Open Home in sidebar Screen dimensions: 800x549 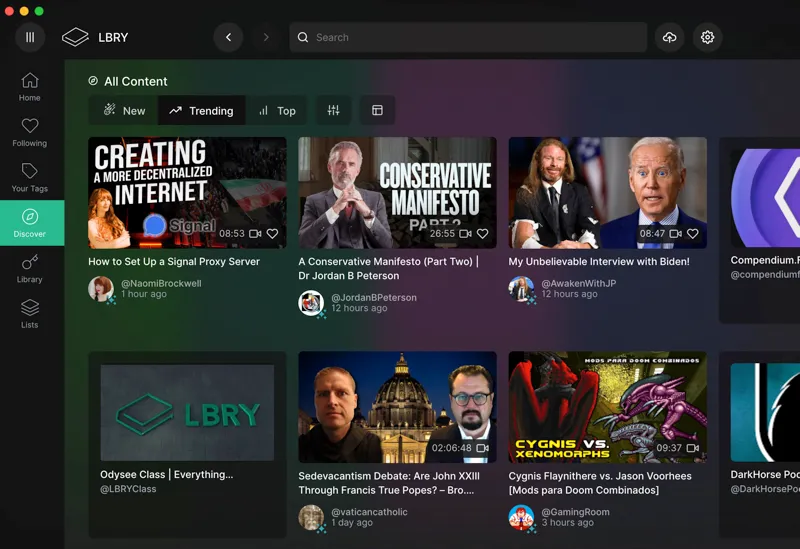(x=30, y=87)
